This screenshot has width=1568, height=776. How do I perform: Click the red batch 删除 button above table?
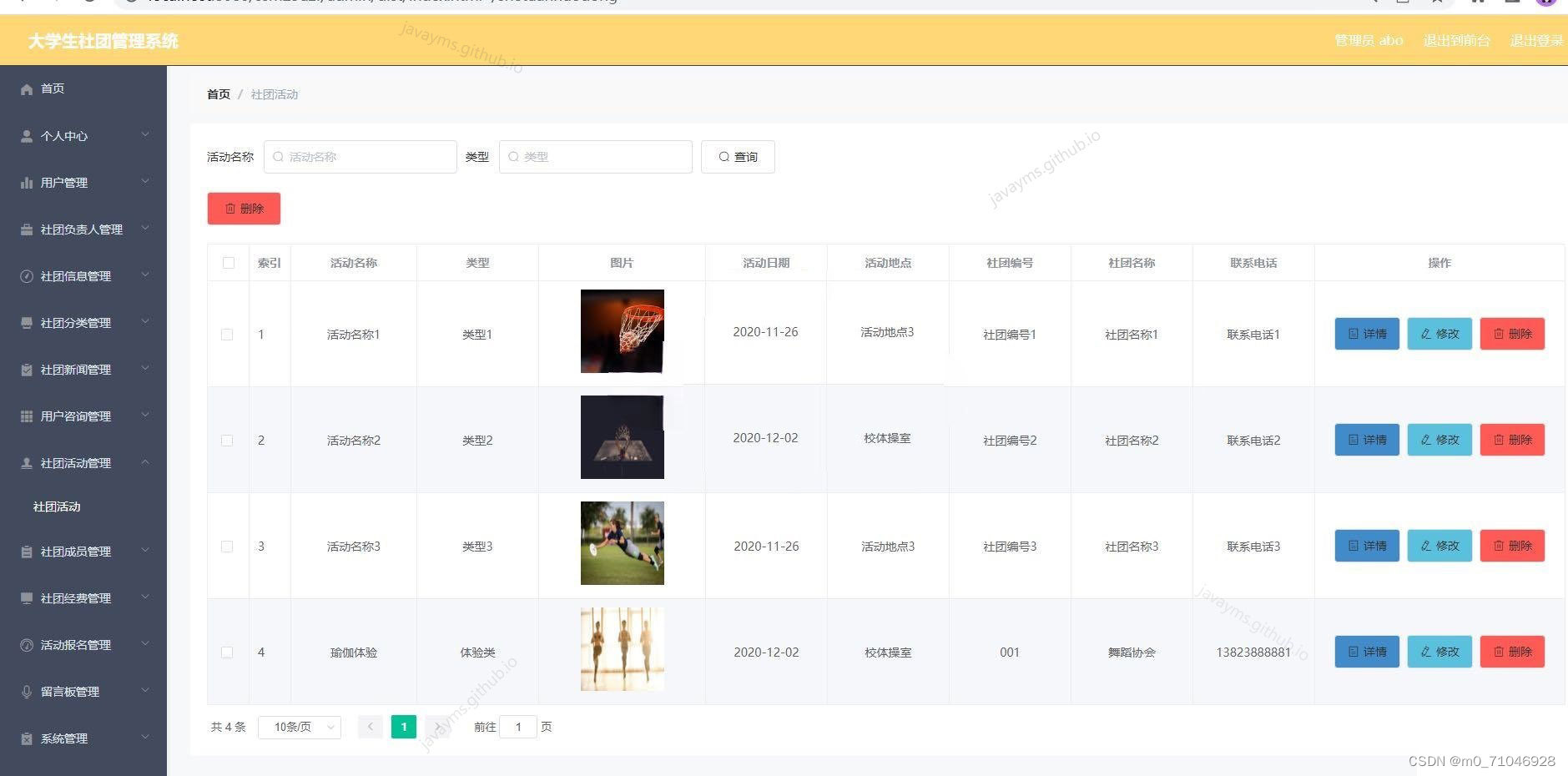pos(244,209)
